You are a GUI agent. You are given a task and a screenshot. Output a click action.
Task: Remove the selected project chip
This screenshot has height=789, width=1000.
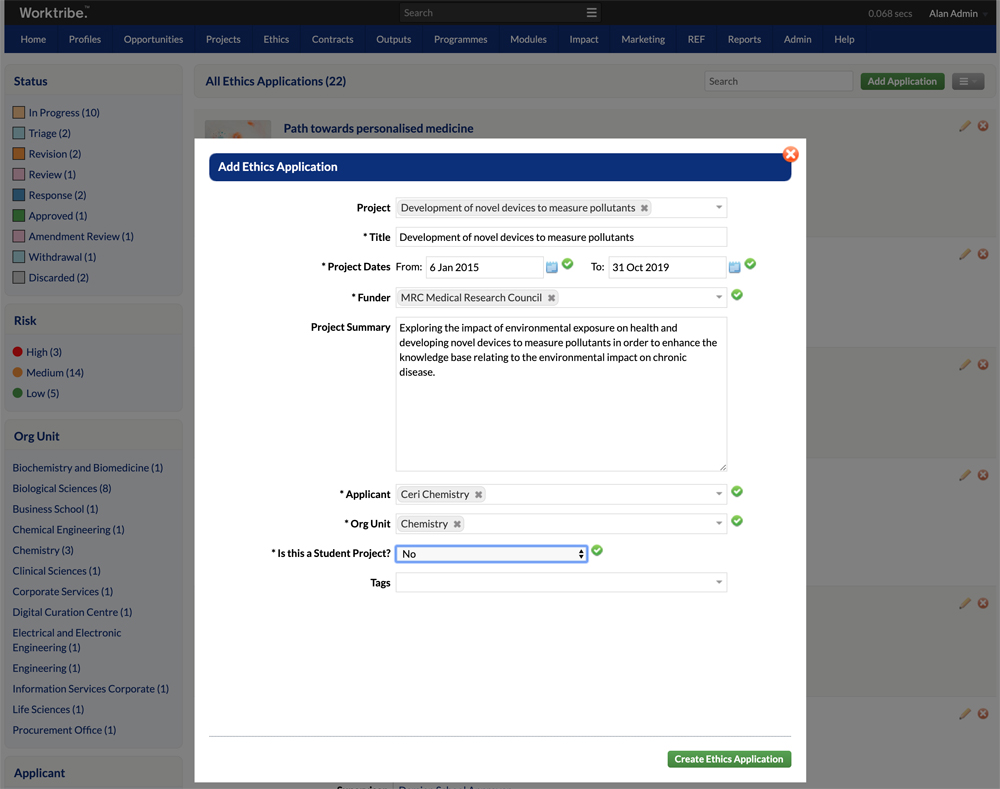pyautogui.click(x=644, y=208)
